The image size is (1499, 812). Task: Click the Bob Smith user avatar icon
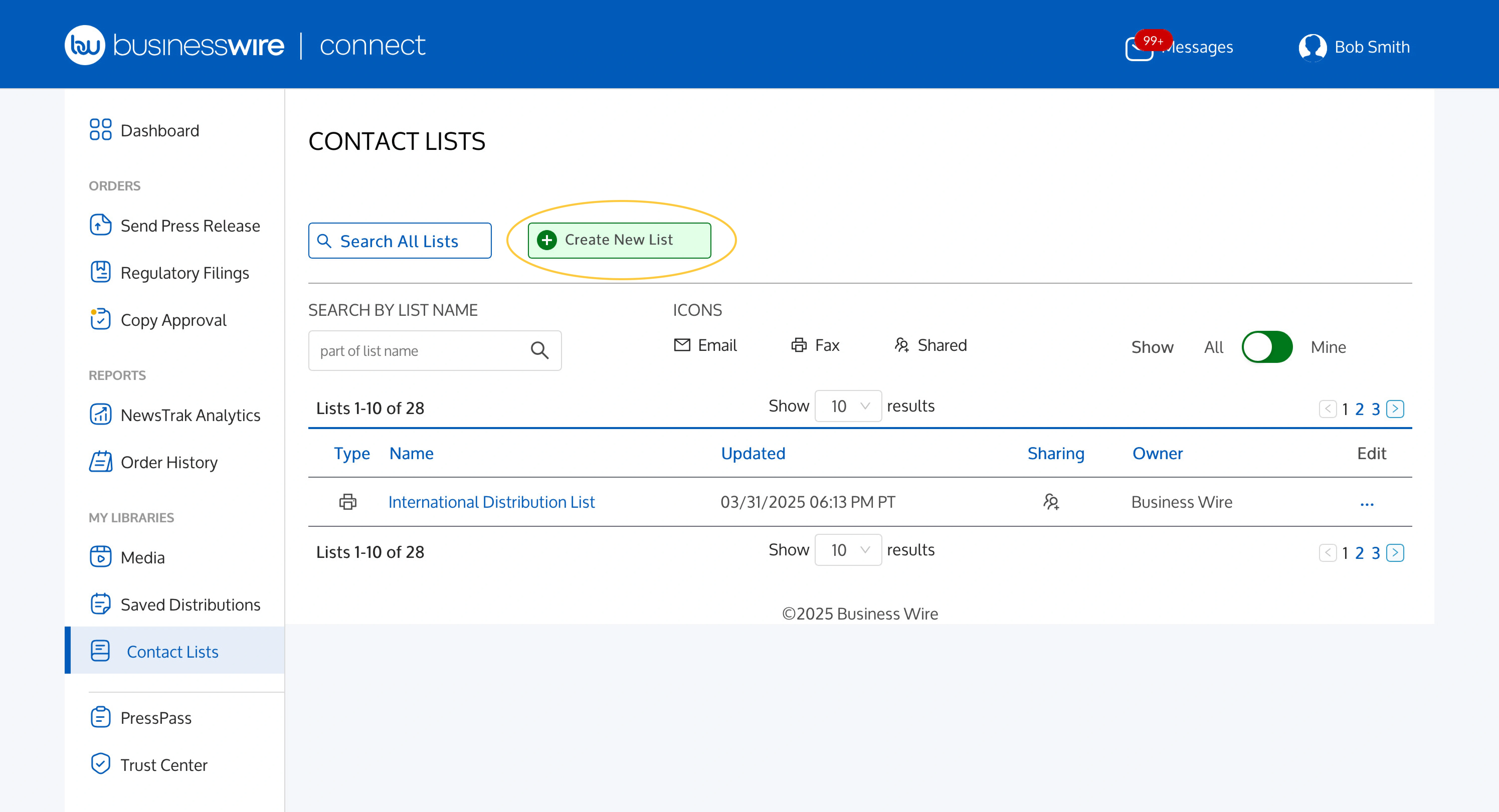pos(1312,47)
